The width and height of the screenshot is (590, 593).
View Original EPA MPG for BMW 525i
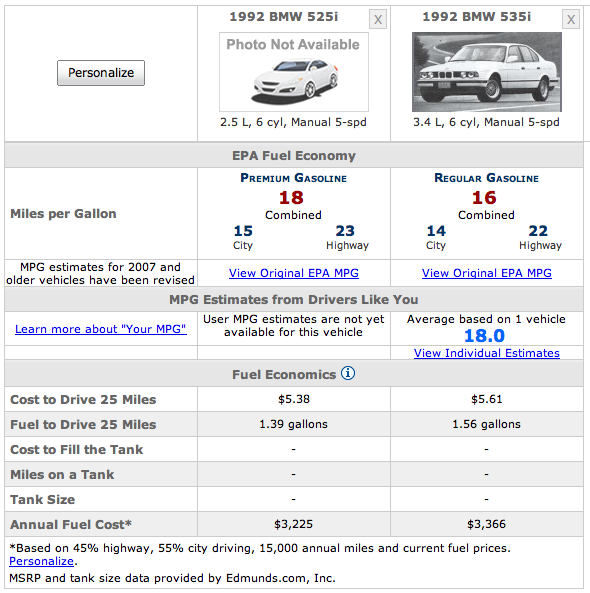(x=294, y=273)
